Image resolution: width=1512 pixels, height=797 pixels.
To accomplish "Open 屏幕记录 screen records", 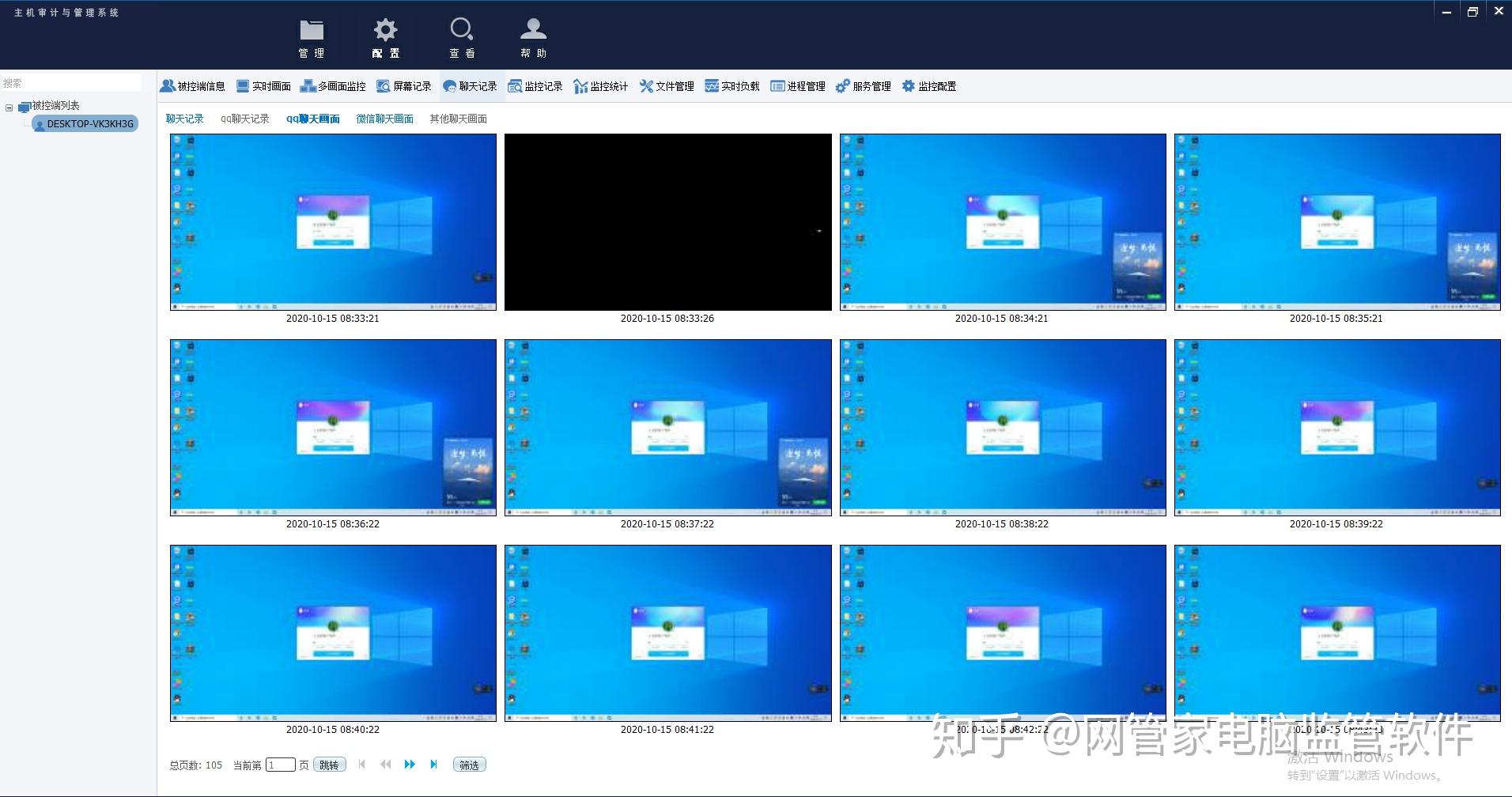I will (404, 86).
